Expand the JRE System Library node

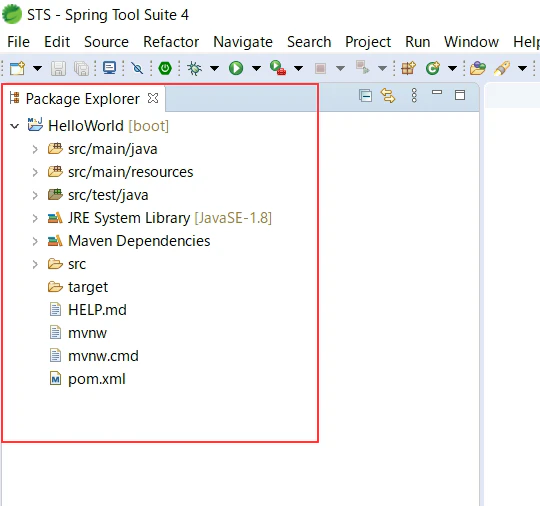35,218
